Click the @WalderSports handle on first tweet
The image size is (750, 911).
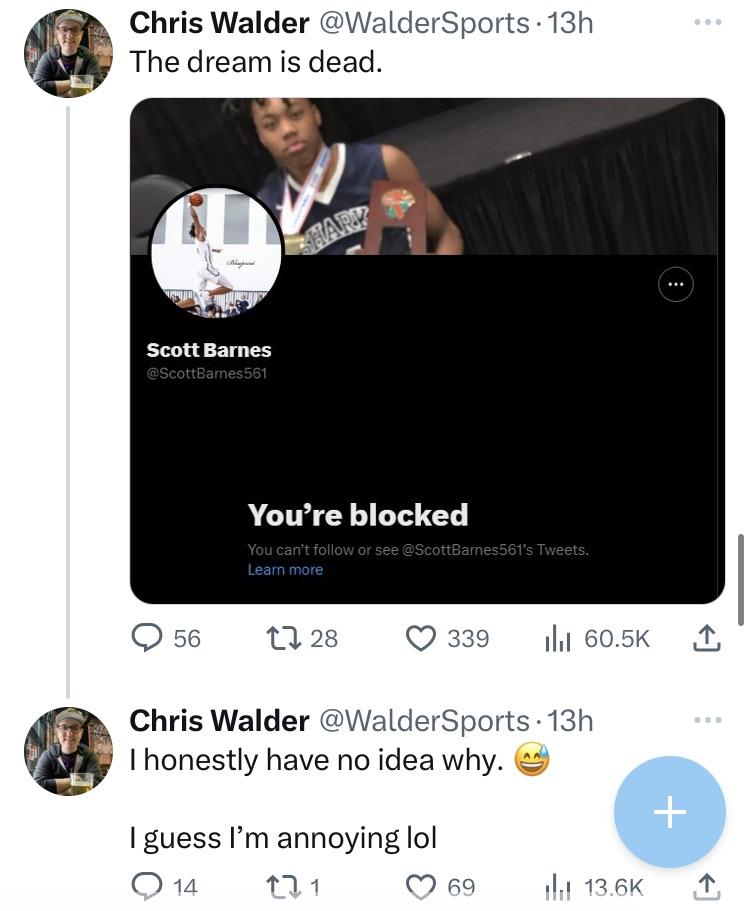(x=423, y=22)
